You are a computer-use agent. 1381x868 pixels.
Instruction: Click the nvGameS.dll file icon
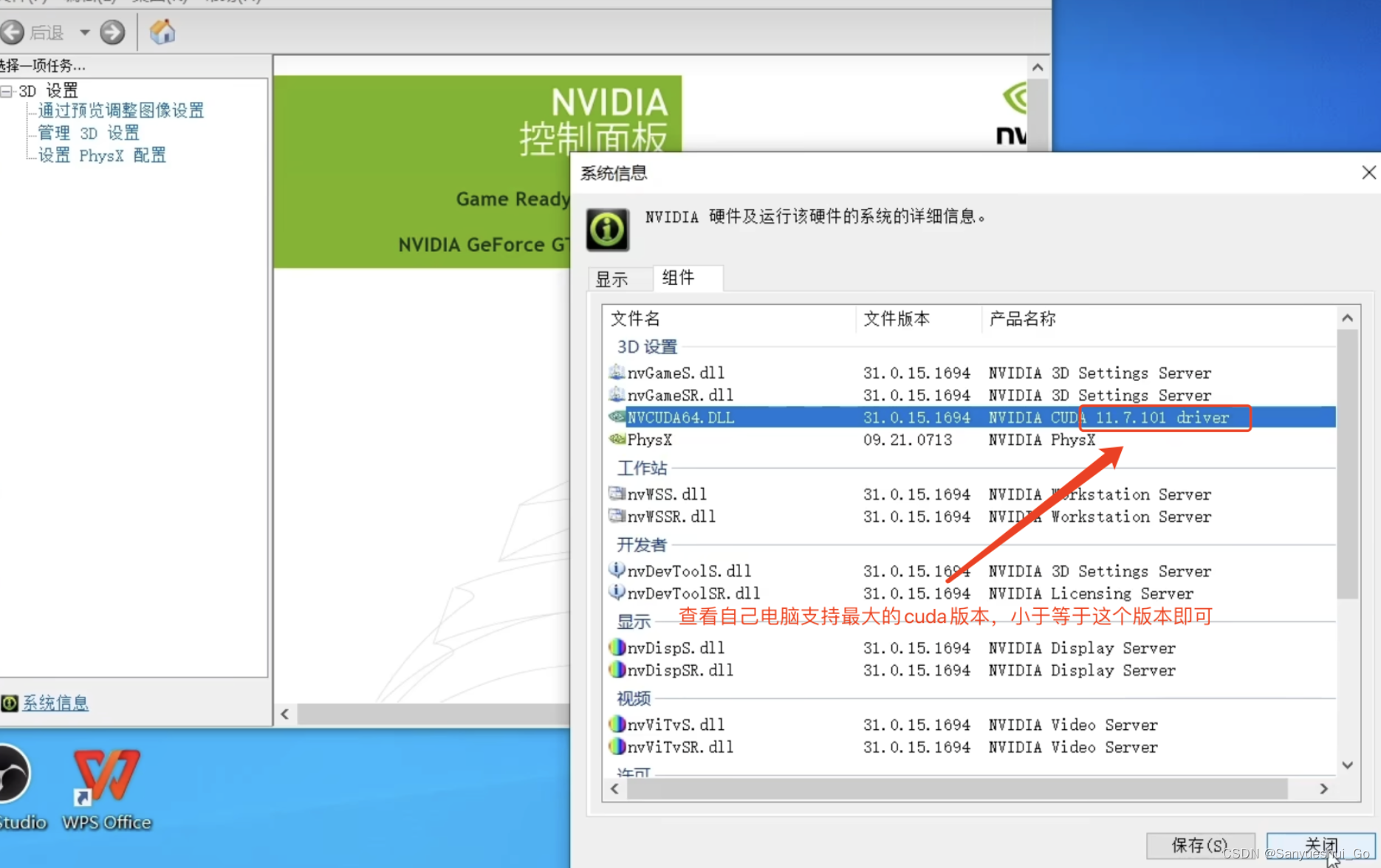pyautogui.click(x=617, y=372)
